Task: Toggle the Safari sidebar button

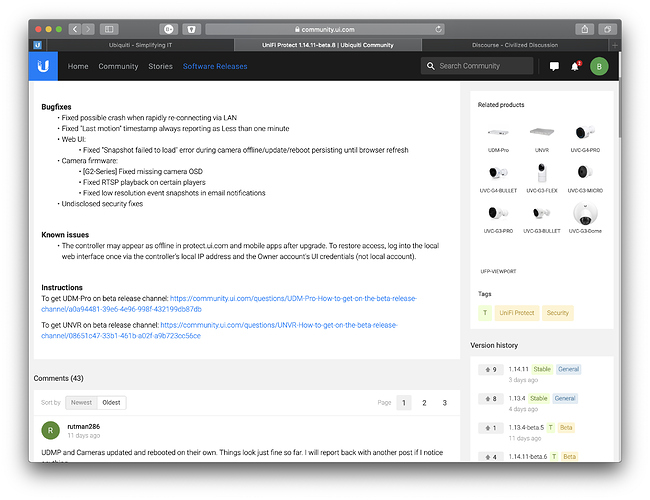Action: [x=109, y=29]
